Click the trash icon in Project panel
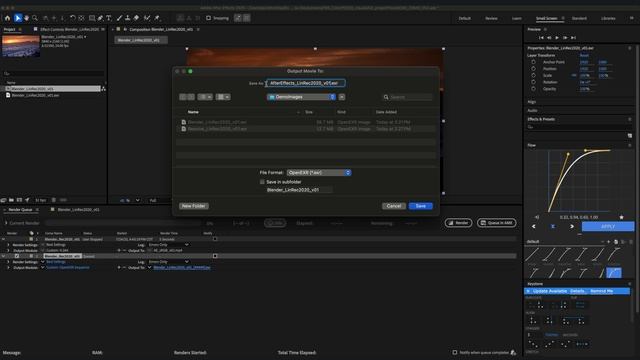Screen dimensions: 640x360 pos(53,200)
